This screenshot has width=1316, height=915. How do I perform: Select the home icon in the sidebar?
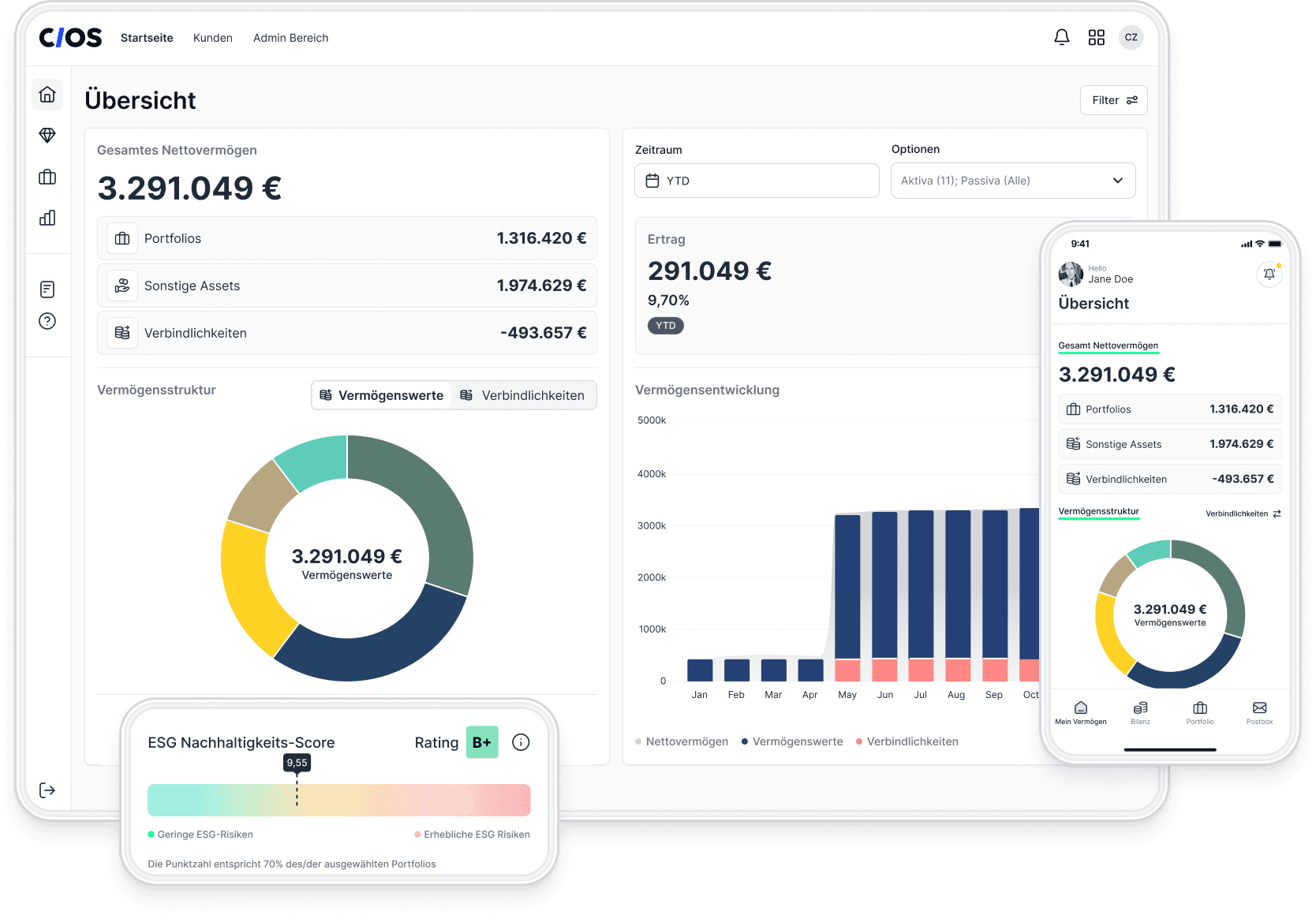(x=47, y=95)
